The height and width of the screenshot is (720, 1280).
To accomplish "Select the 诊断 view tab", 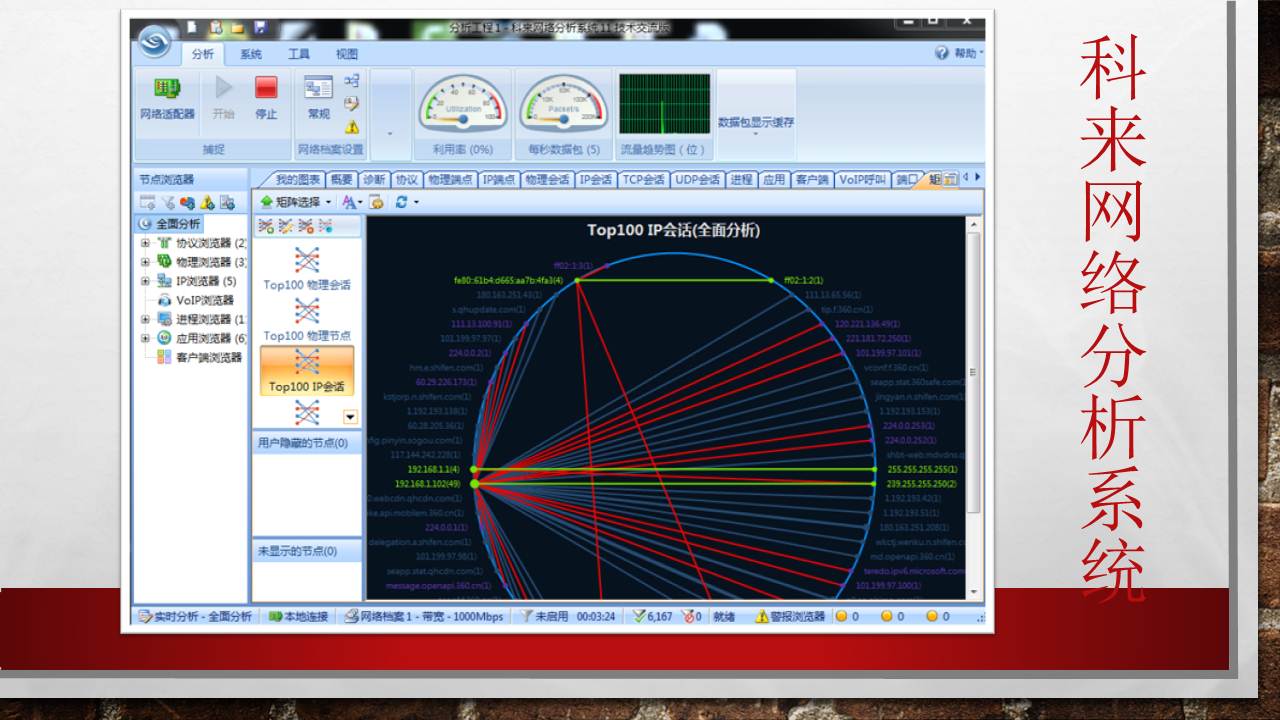I will pos(374,180).
